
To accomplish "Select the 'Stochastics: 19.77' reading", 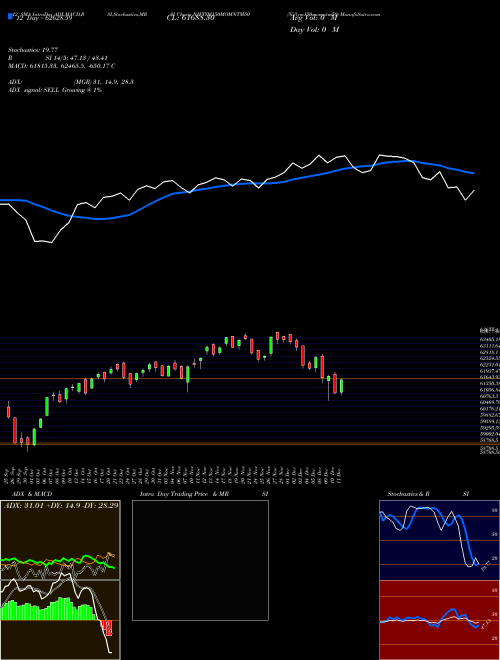I will [32, 50].
